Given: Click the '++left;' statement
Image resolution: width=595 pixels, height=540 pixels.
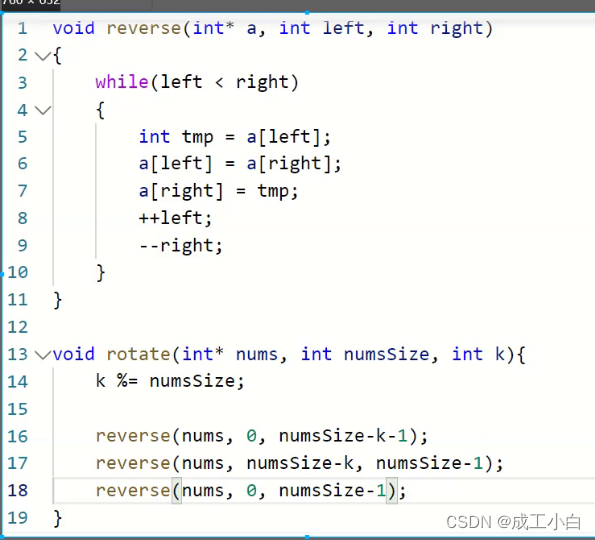Looking at the screenshot, I should tap(175, 218).
